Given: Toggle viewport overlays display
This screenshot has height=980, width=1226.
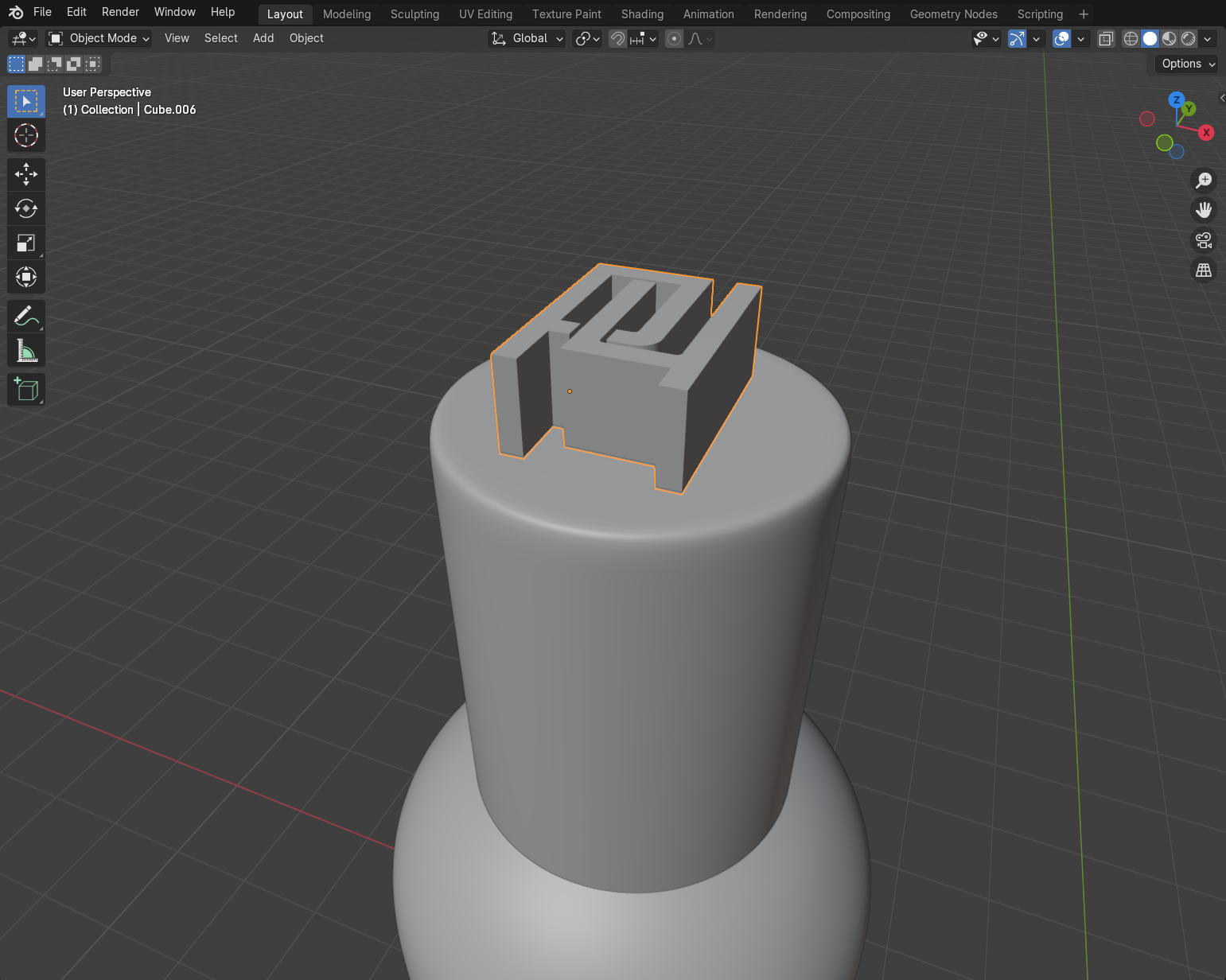Looking at the screenshot, I should 1061,38.
